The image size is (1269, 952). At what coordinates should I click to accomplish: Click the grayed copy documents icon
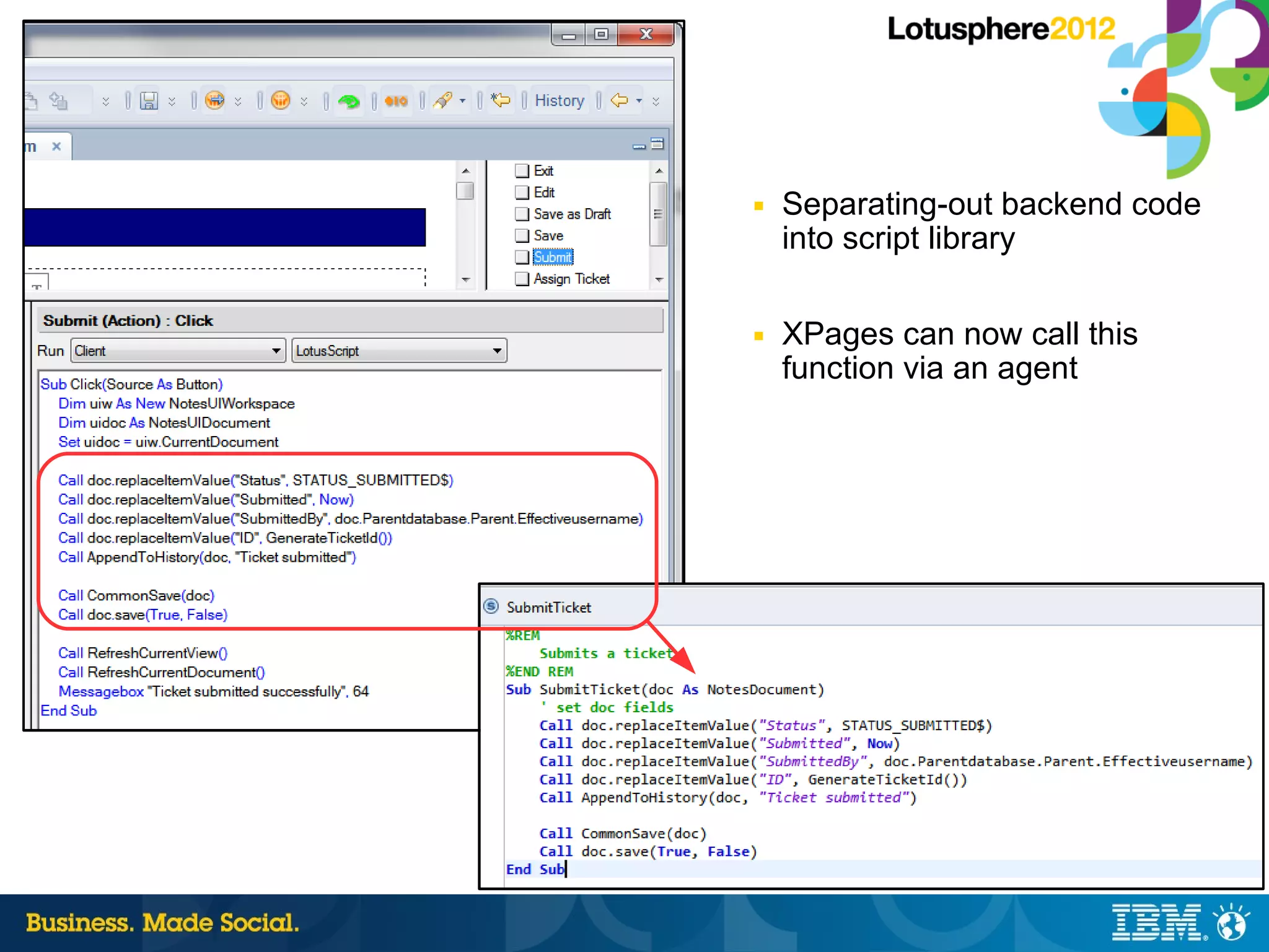point(59,100)
